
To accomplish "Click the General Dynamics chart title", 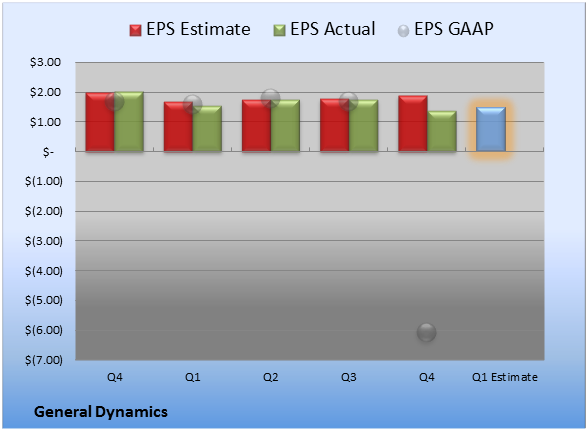I will [101, 412].
